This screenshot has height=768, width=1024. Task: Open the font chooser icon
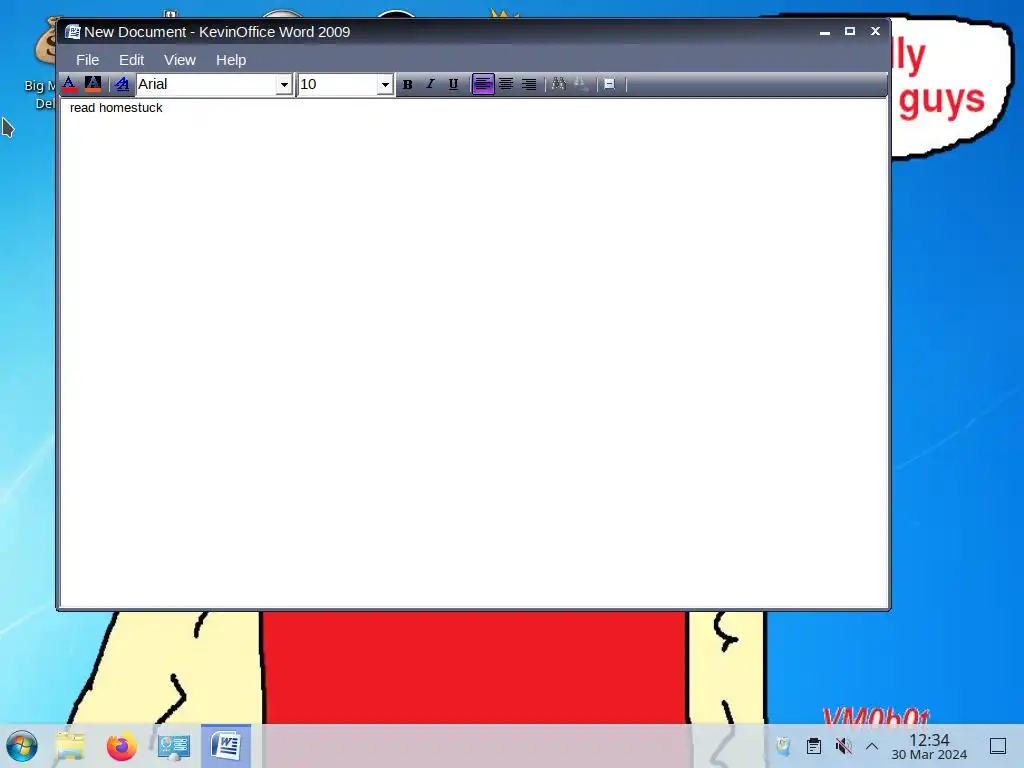[x=121, y=84]
